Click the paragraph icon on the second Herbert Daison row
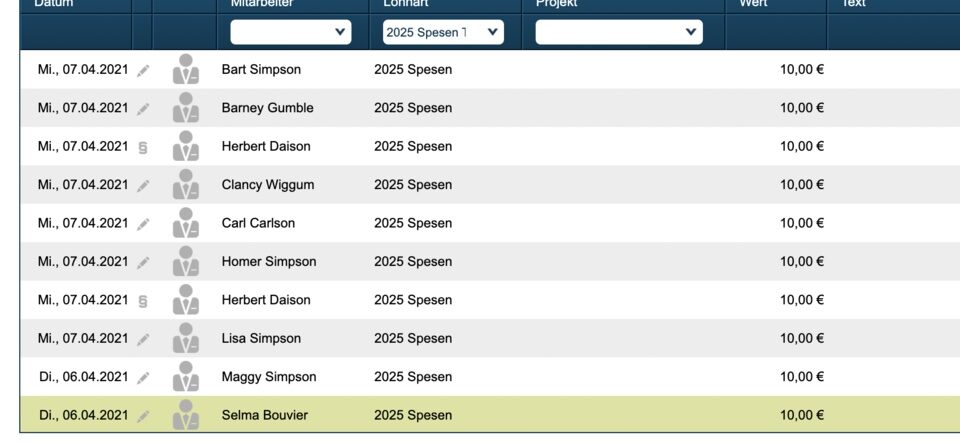This screenshot has height=443, width=960. click(143, 300)
